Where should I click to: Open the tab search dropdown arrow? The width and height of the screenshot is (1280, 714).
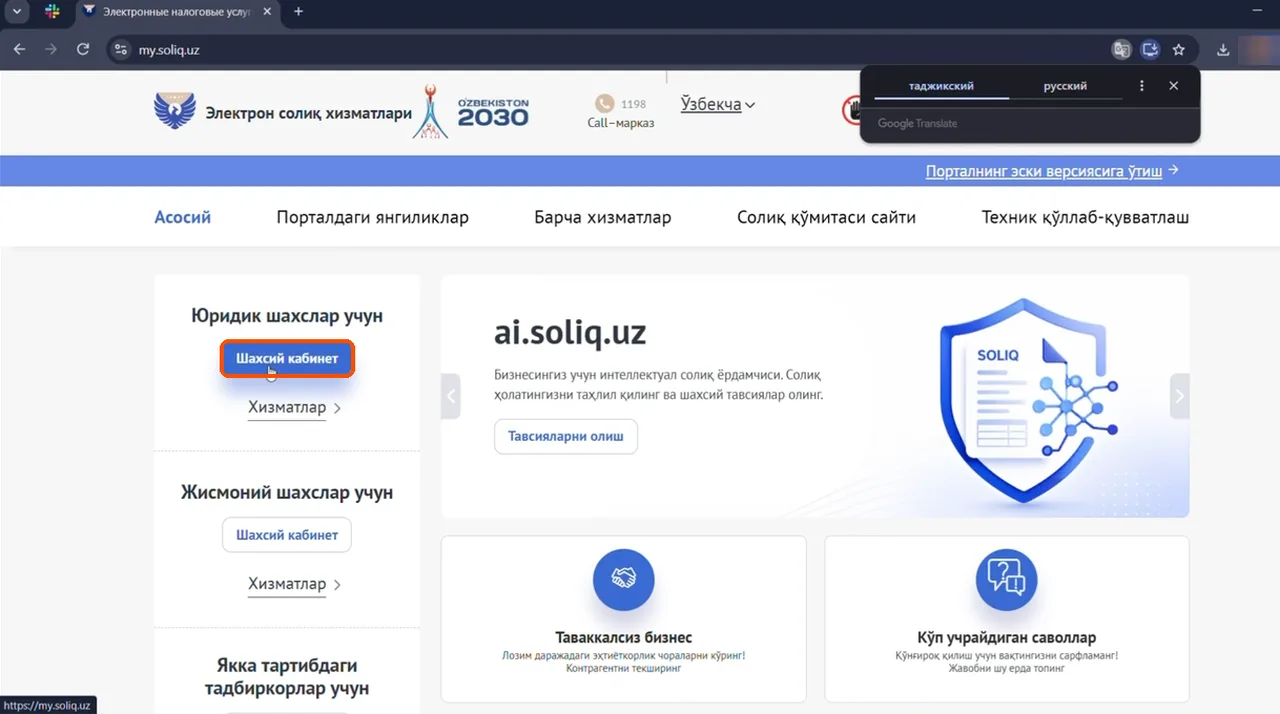17,12
